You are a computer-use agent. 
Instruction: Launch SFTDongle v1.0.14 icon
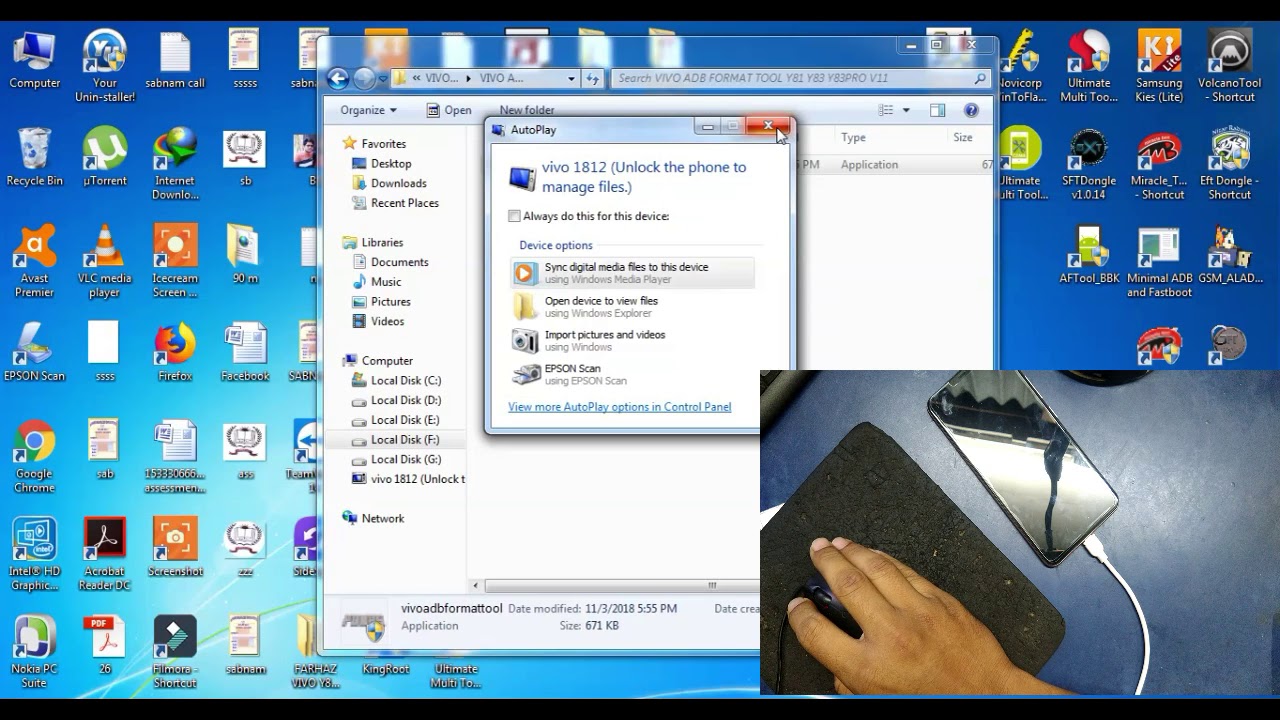tap(1088, 164)
